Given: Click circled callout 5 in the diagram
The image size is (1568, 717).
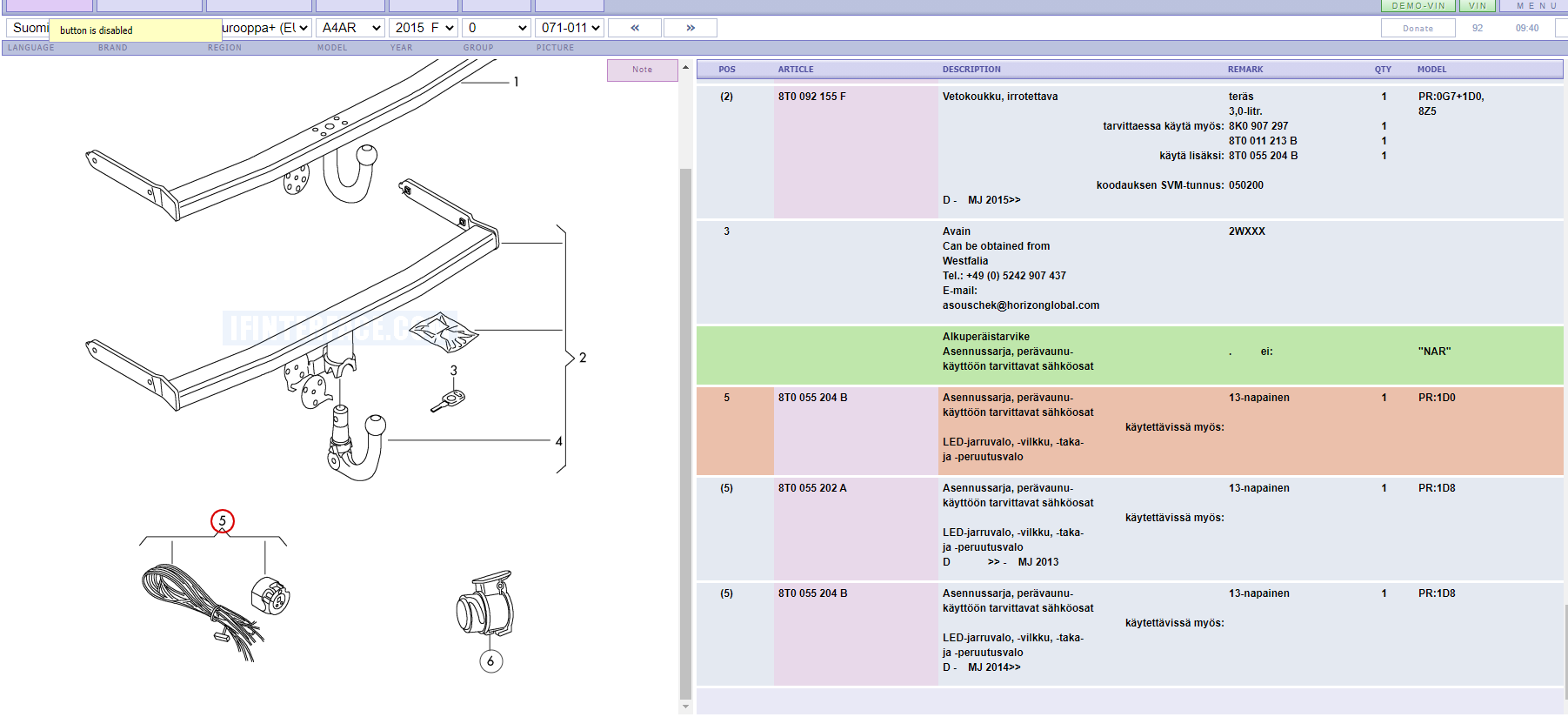Looking at the screenshot, I should coord(223,521).
